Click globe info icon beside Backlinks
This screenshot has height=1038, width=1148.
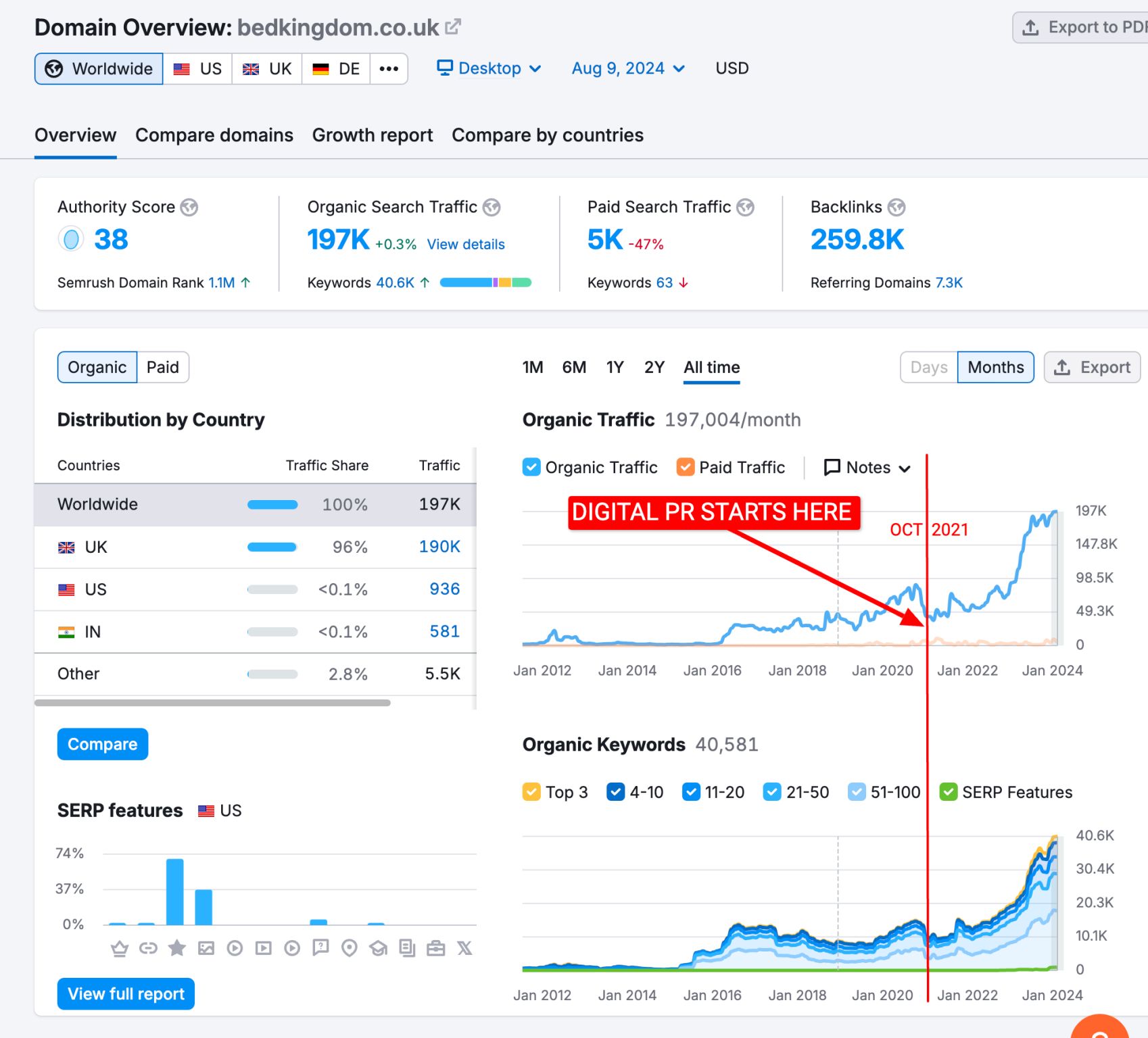[x=896, y=207]
